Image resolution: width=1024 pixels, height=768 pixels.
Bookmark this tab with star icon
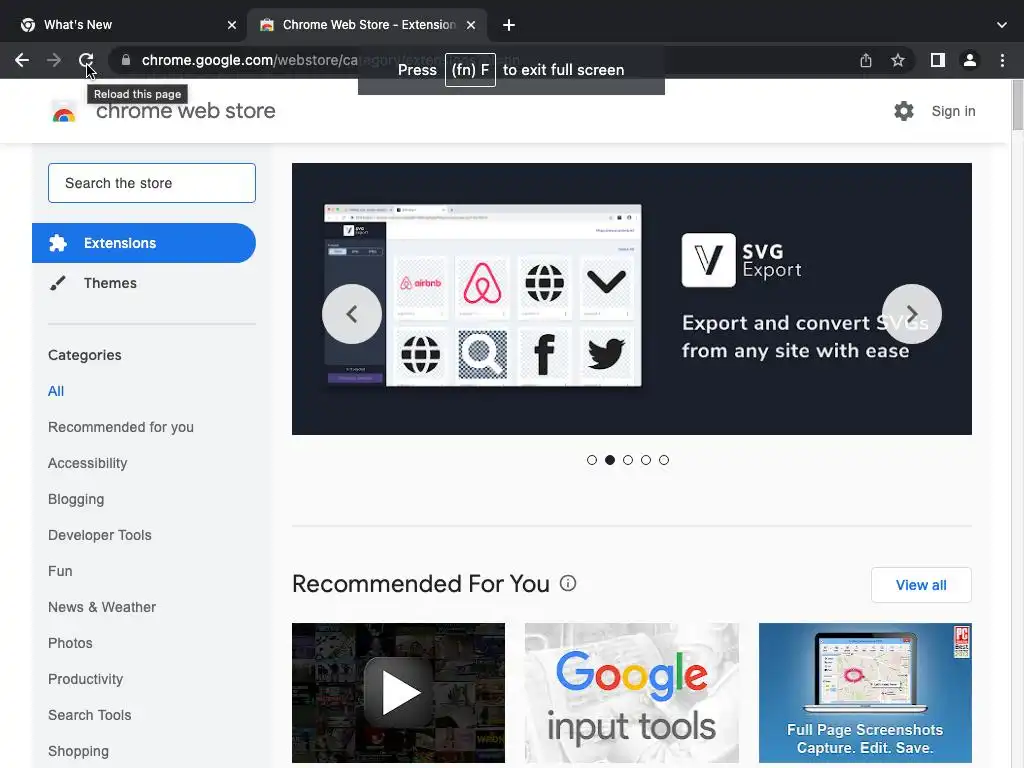pyautogui.click(x=898, y=60)
